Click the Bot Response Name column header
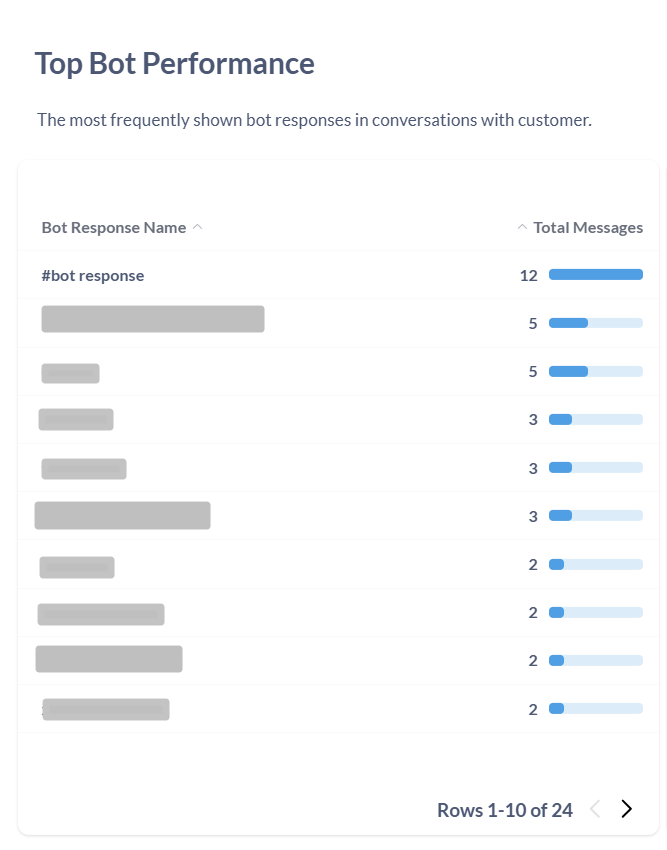The width and height of the screenshot is (667, 850). (113, 227)
